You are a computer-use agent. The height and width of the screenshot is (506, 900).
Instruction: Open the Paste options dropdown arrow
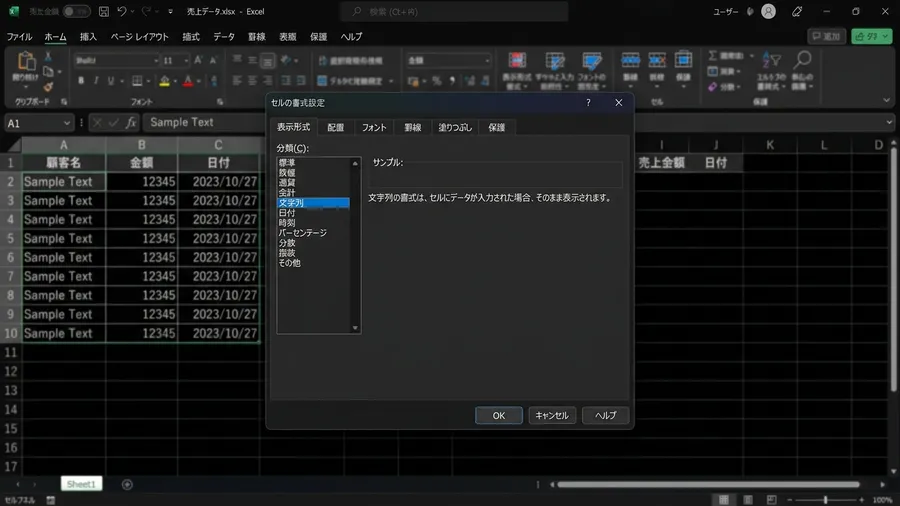click(26, 87)
